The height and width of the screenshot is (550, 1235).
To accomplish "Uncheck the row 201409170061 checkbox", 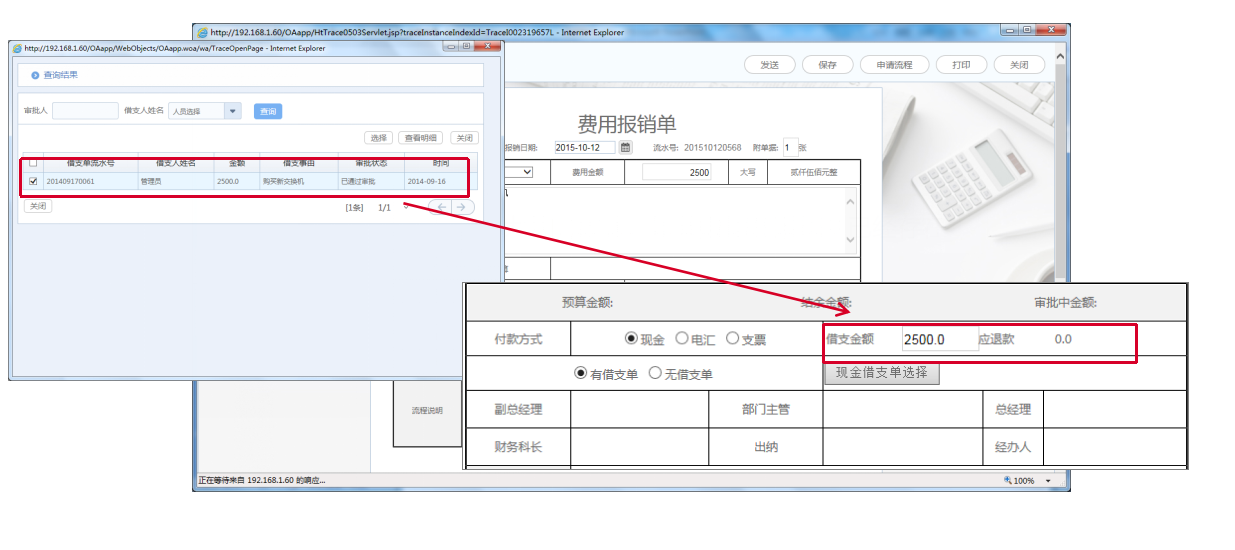I will pyautogui.click(x=33, y=181).
